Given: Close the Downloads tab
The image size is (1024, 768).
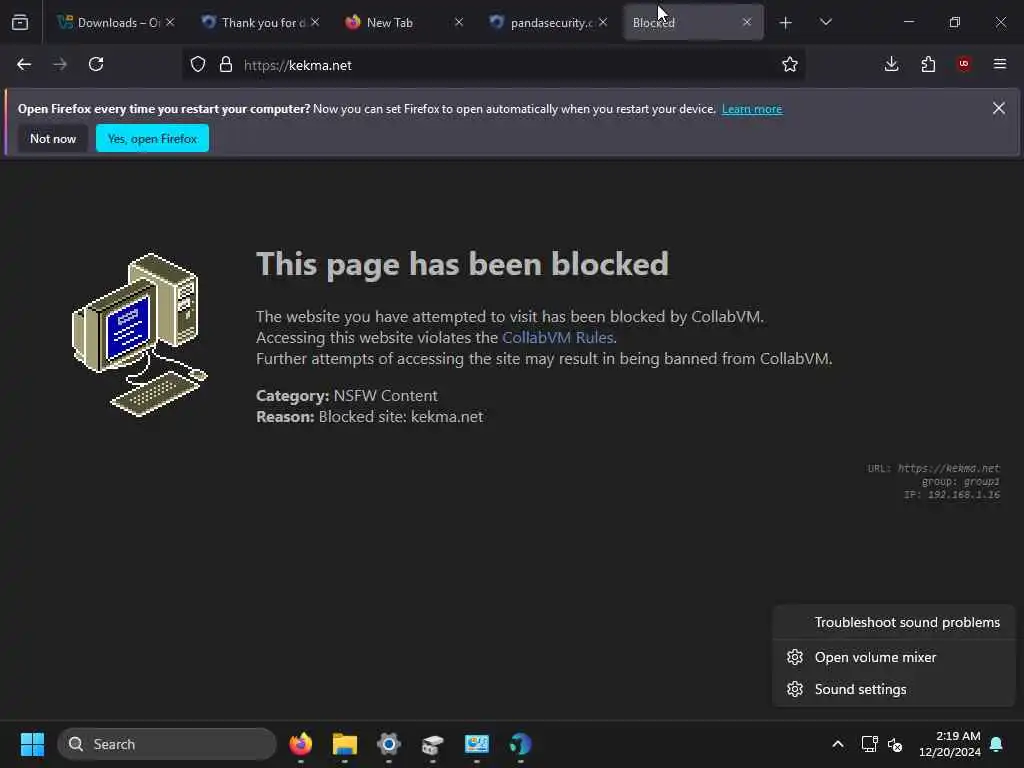Looking at the screenshot, I should tap(170, 22).
